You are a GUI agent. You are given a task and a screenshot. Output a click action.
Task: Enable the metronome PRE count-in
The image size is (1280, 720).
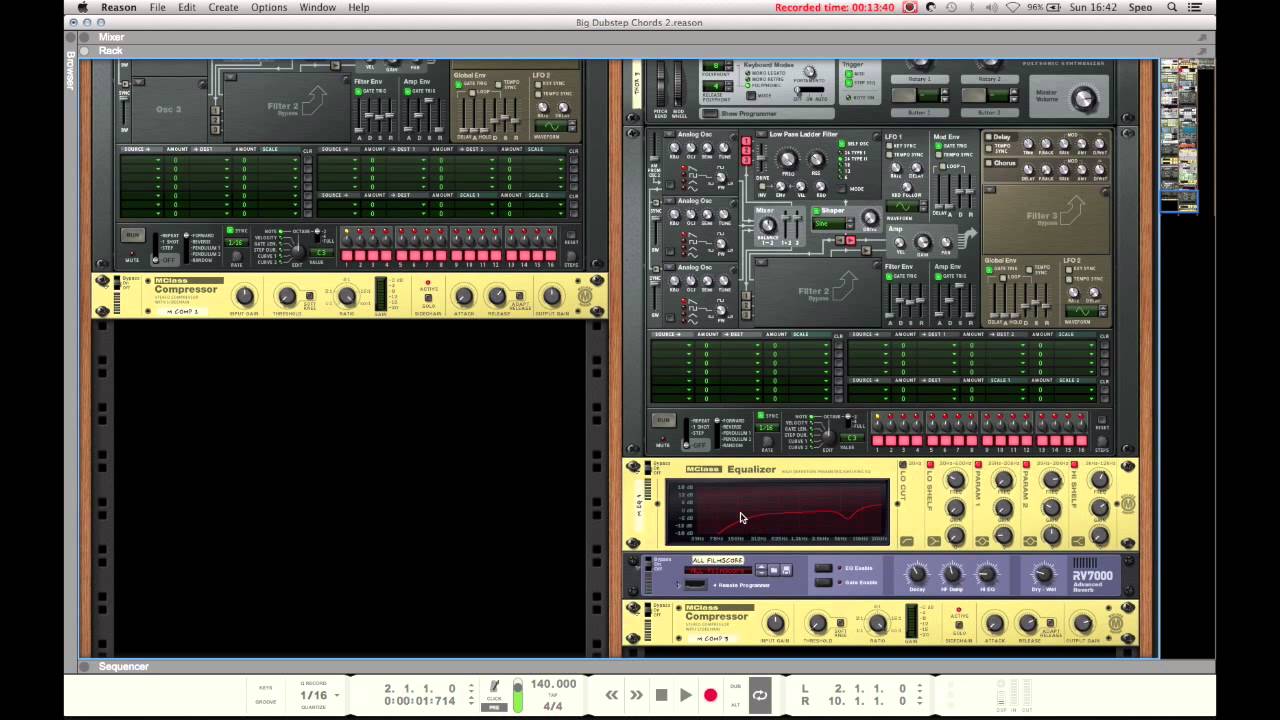click(494, 707)
